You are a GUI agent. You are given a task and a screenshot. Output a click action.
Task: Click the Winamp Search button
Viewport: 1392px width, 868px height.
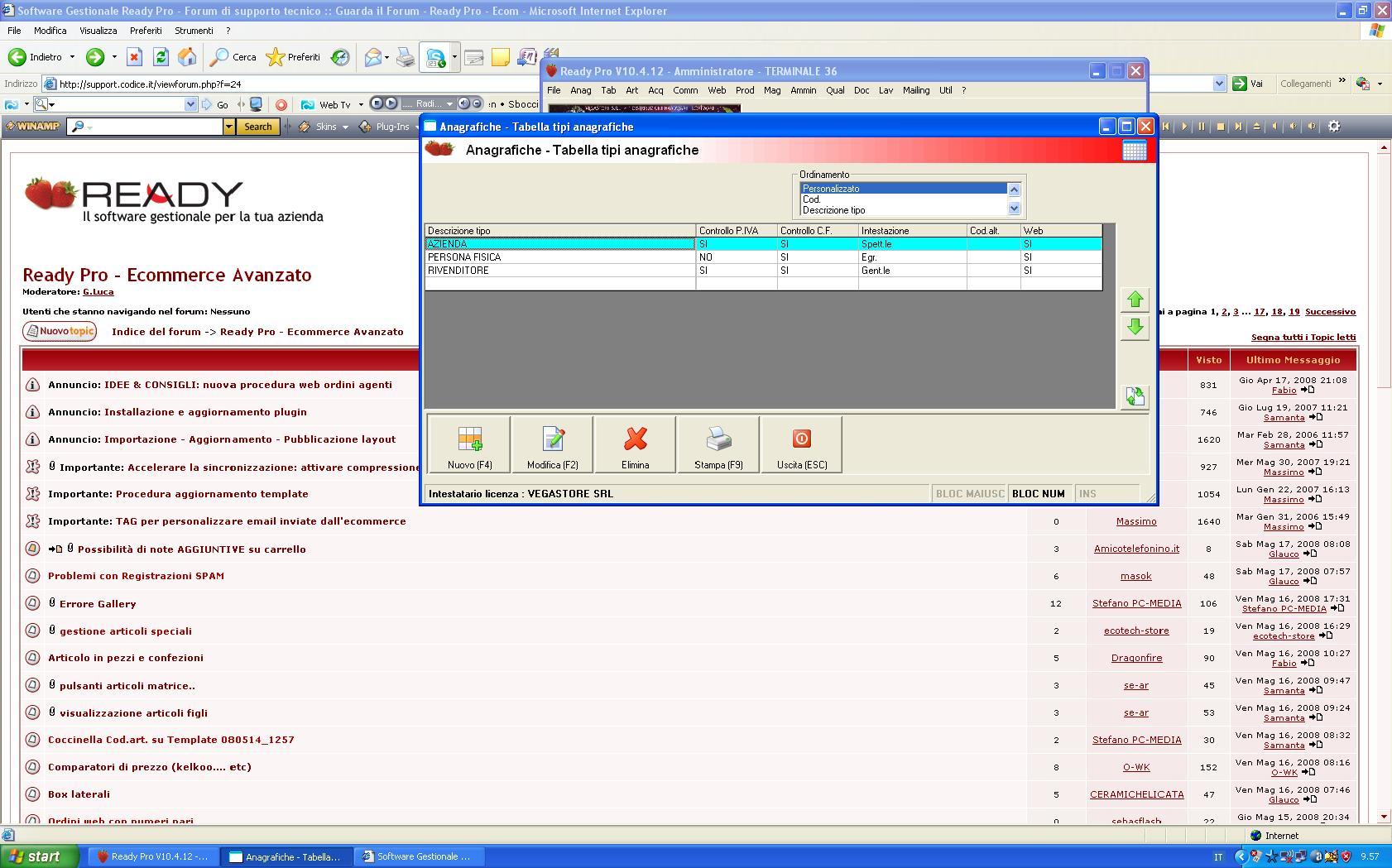click(257, 127)
